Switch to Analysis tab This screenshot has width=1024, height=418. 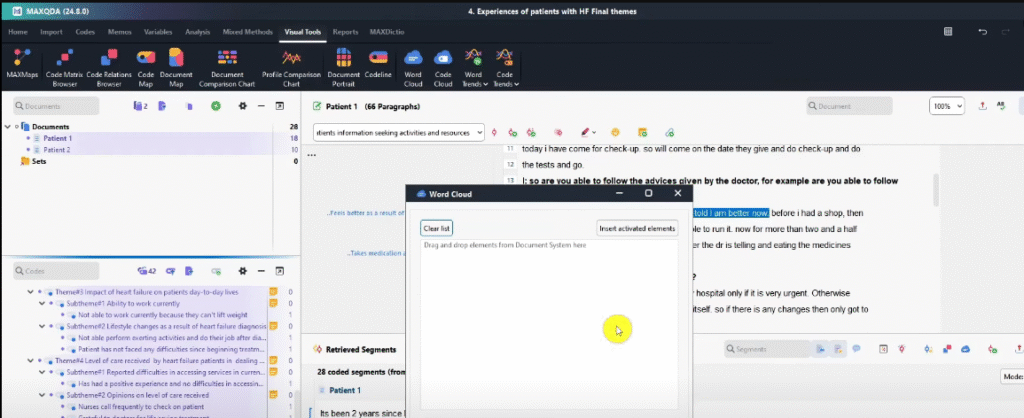[198, 31]
